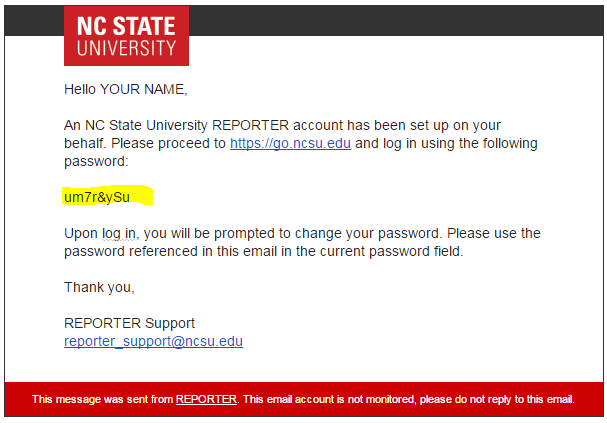The height and width of the screenshot is (423, 607).
Task: Click the word password above the highlight
Action: coord(96,161)
